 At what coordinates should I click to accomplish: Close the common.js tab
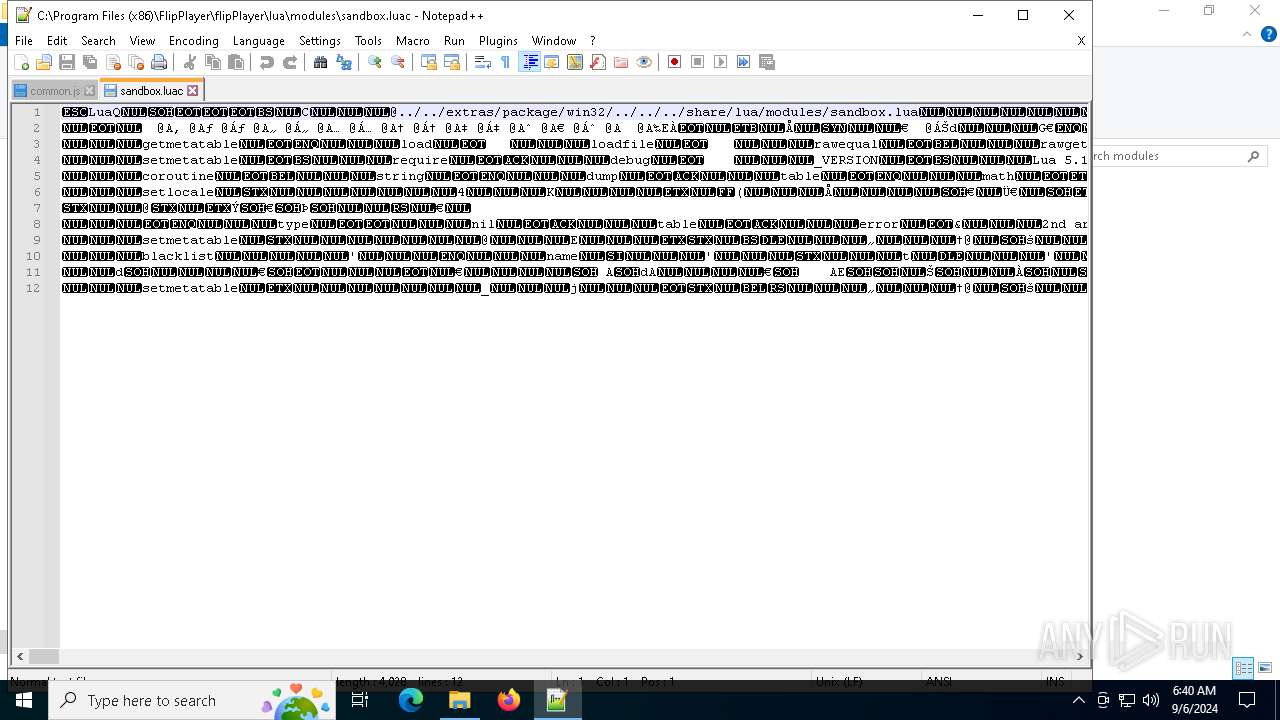click(x=89, y=91)
